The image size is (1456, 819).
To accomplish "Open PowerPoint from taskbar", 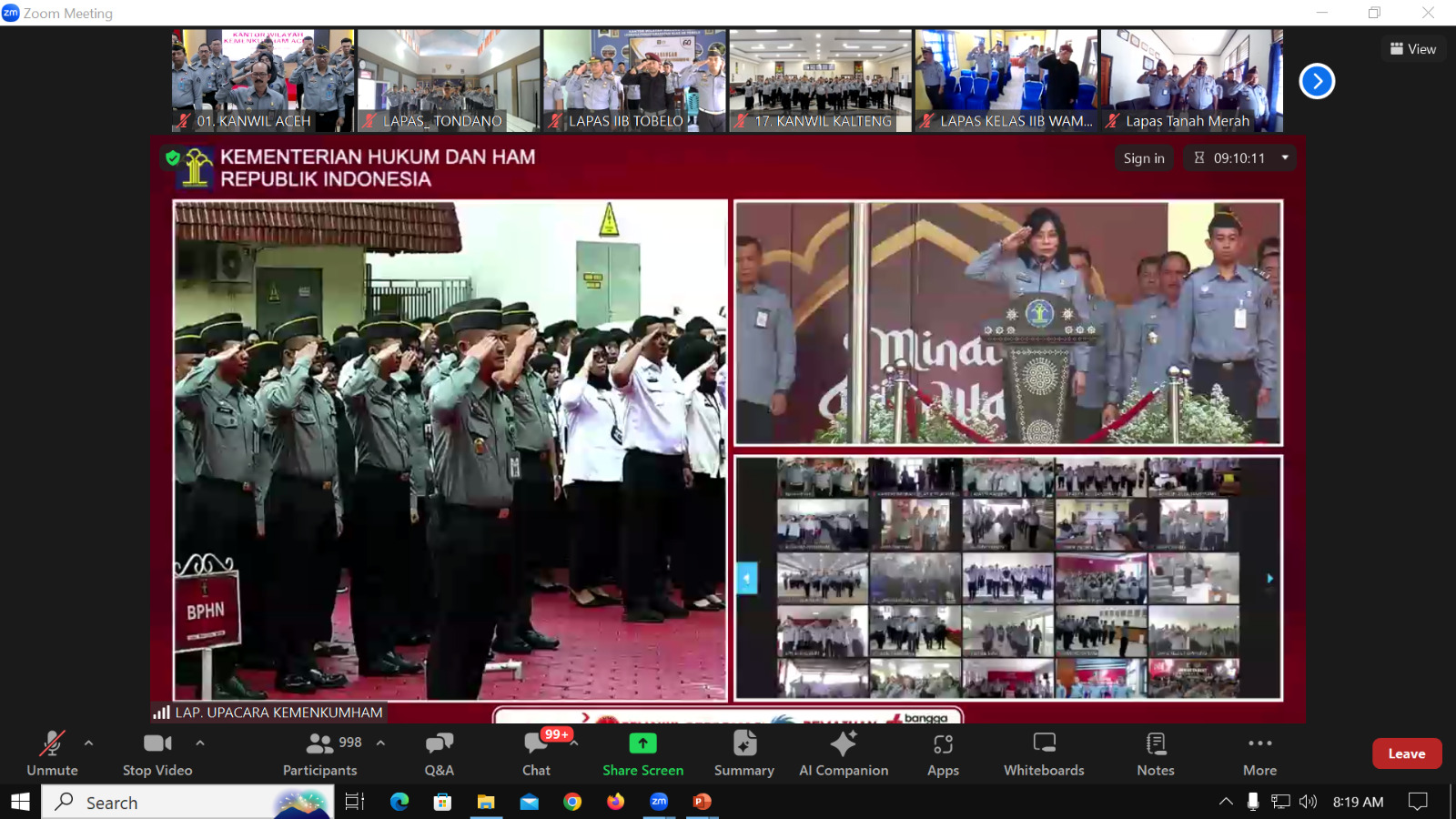I will click(703, 802).
